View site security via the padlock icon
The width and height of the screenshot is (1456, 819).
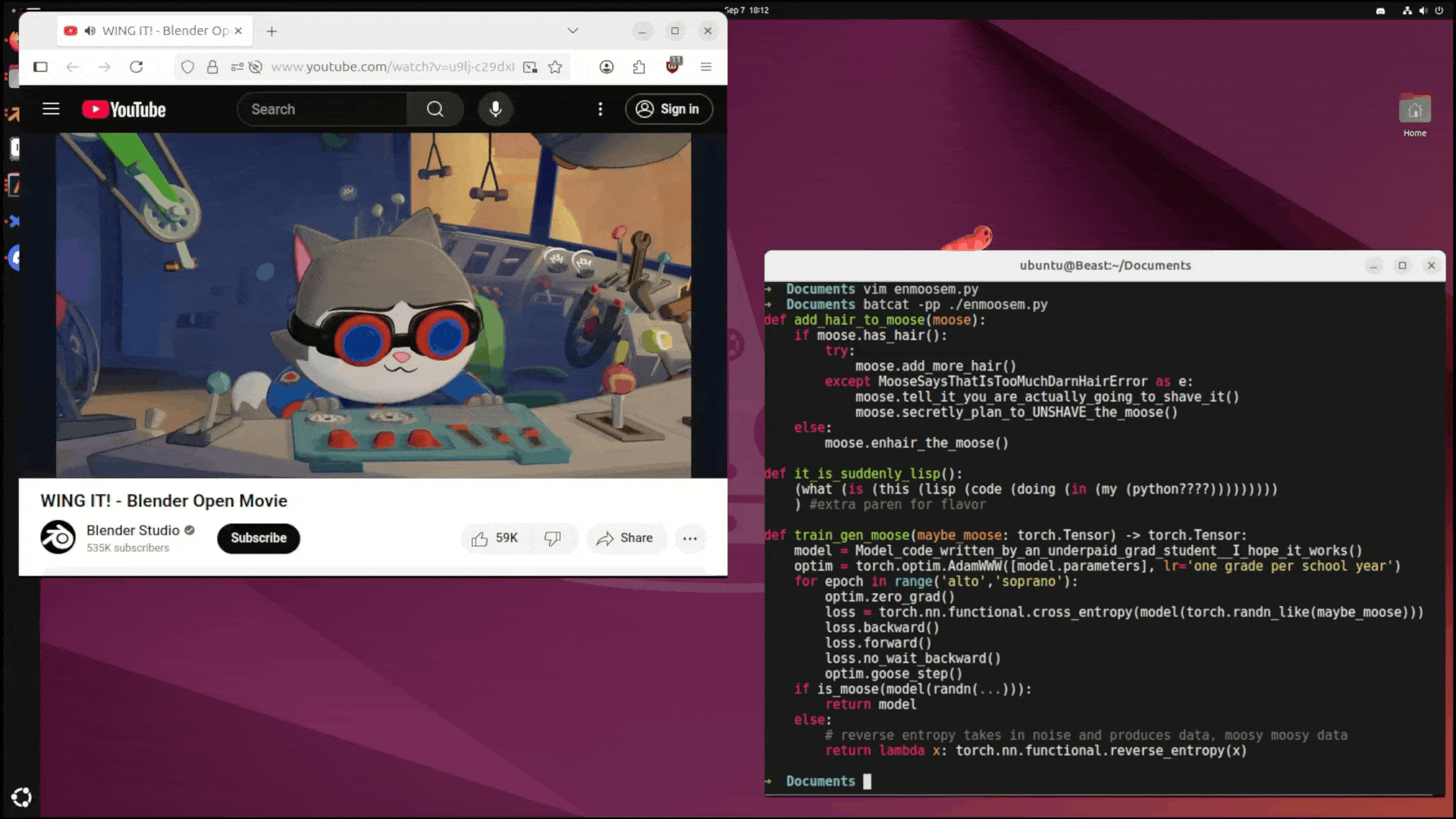[x=212, y=67]
